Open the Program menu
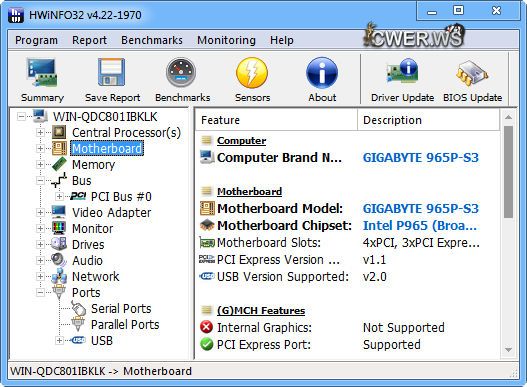The image size is (527, 387). [36, 40]
